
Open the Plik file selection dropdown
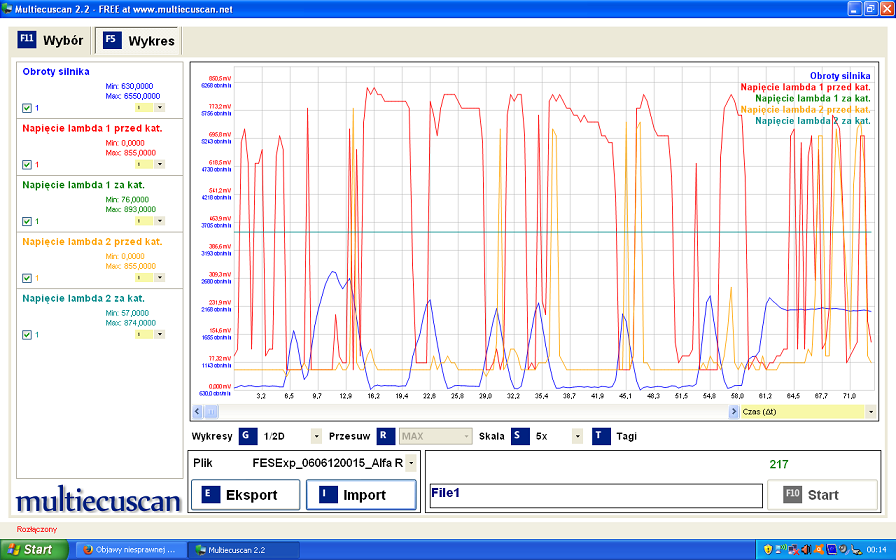(410, 463)
